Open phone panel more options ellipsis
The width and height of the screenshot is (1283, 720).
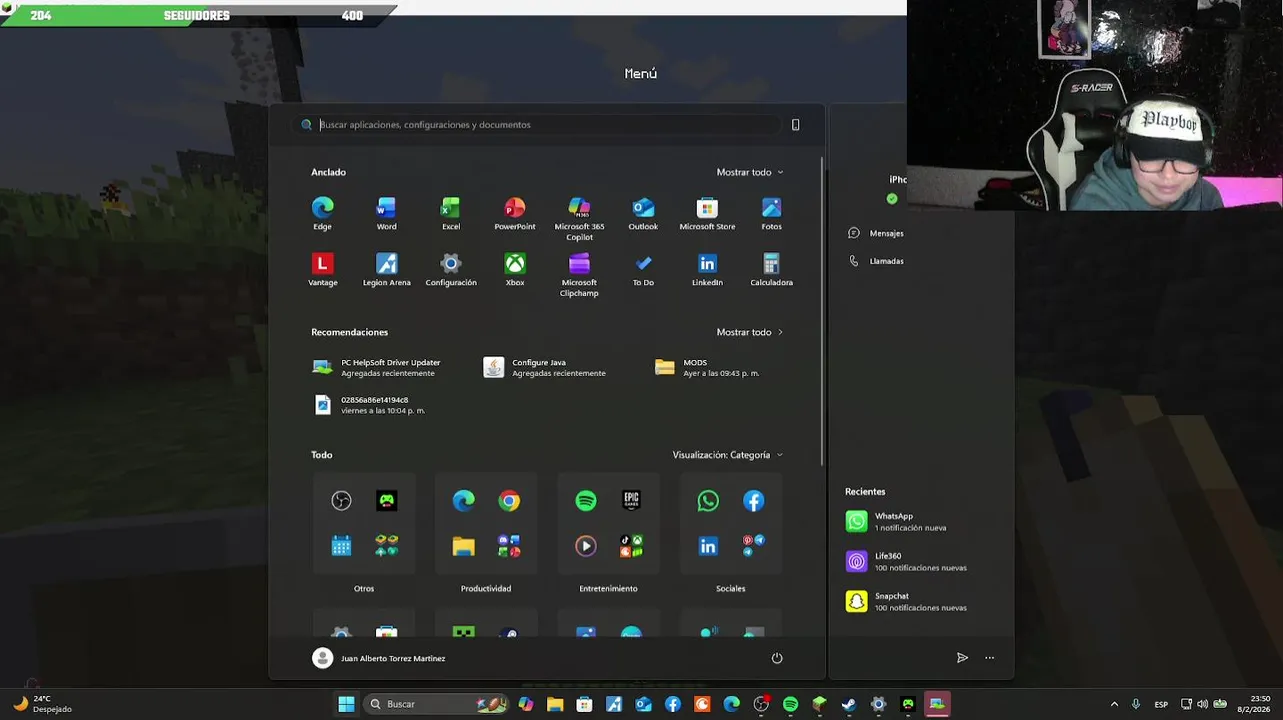click(x=990, y=658)
